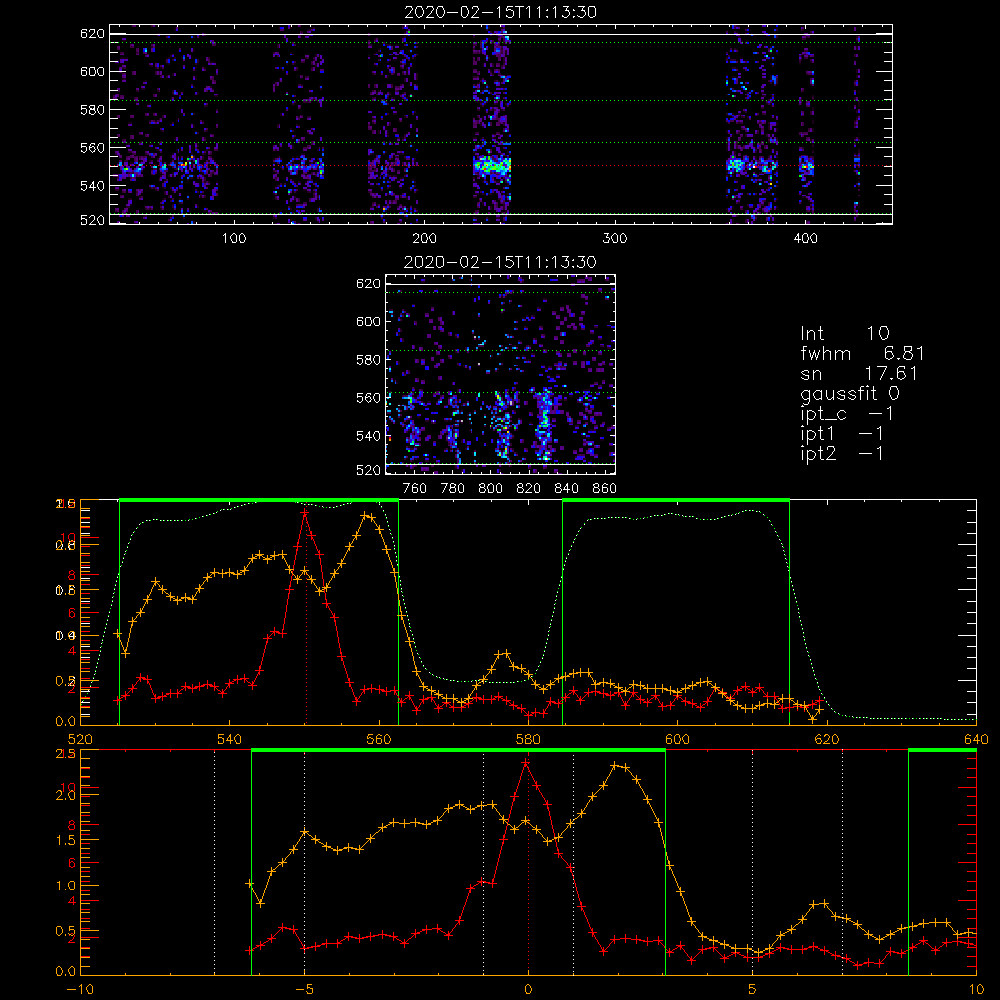This screenshot has height=1000, width=1000.
Task: Select the 'fwhm 6.81' parameter line
Action: tap(862, 353)
